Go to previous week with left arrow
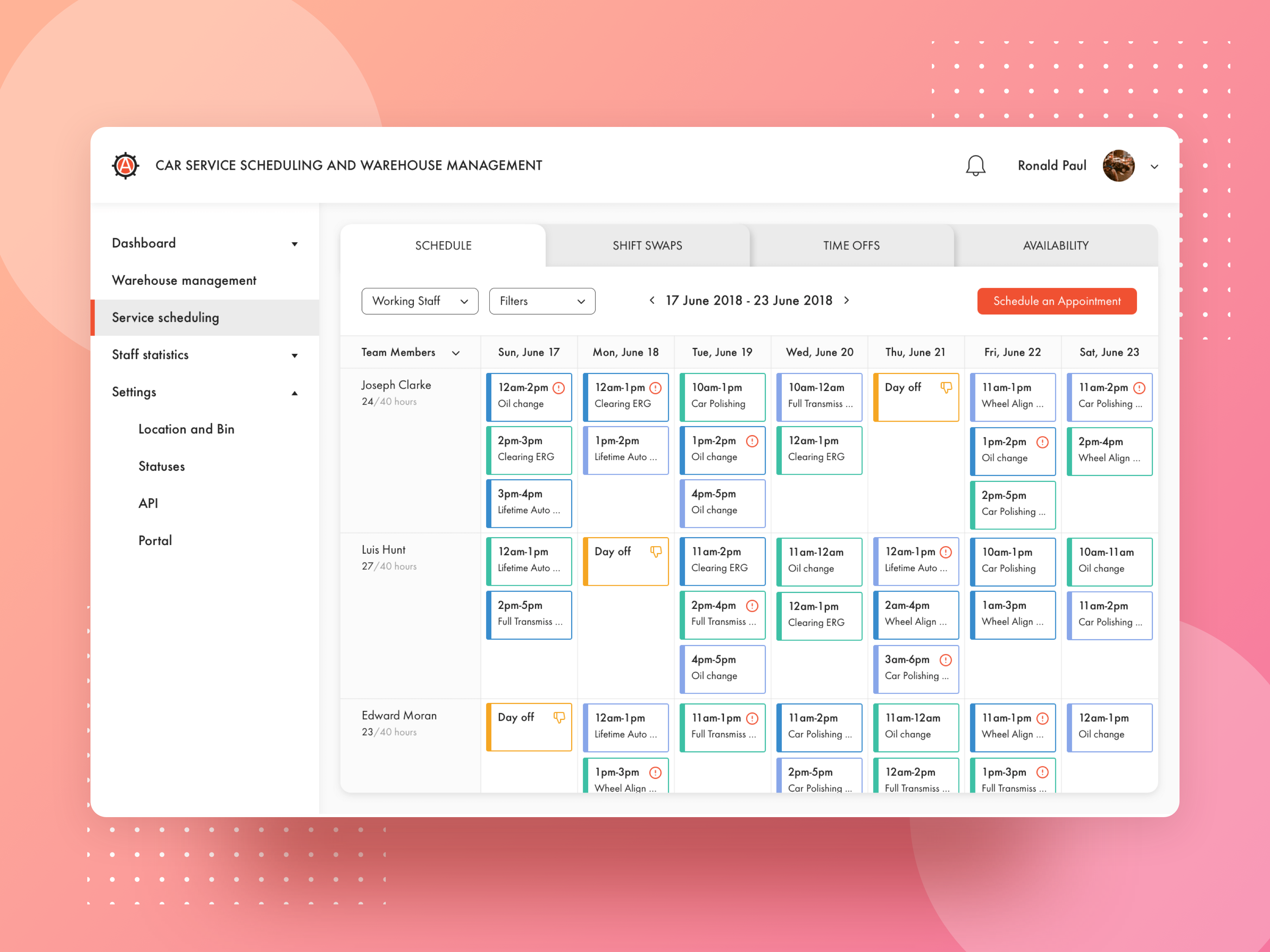 (652, 300)
